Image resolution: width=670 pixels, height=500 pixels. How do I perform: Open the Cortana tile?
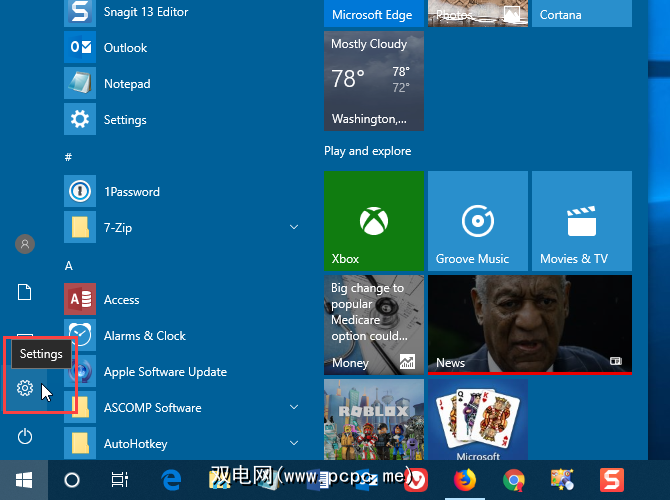pos(582,13)
